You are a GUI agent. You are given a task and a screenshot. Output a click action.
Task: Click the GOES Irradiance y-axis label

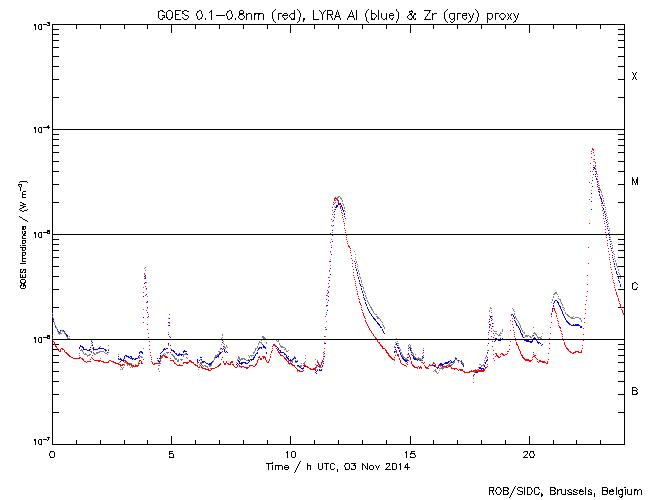[22, 235]
